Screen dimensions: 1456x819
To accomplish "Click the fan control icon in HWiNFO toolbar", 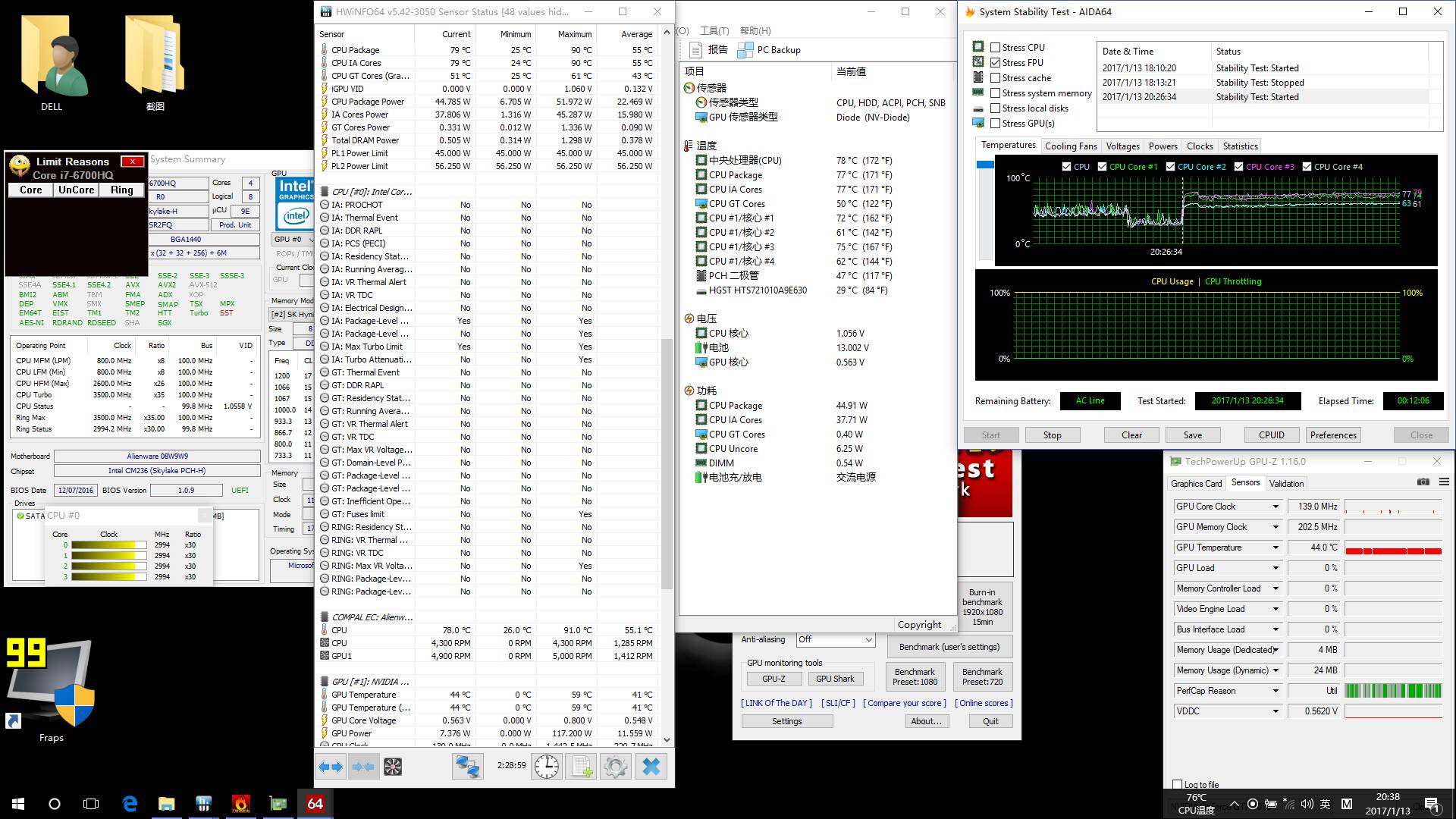I will click(x=393, y=766).
